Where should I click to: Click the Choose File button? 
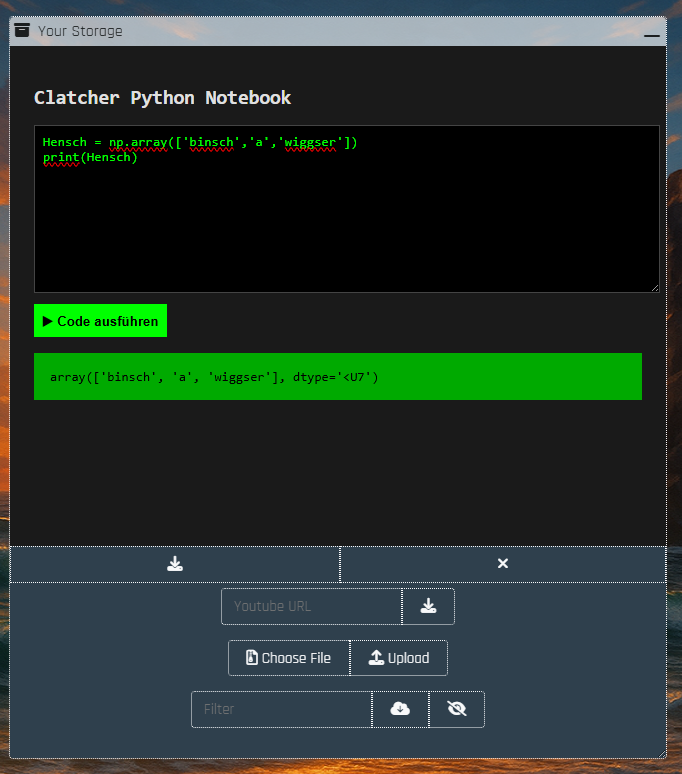(289, 658)
